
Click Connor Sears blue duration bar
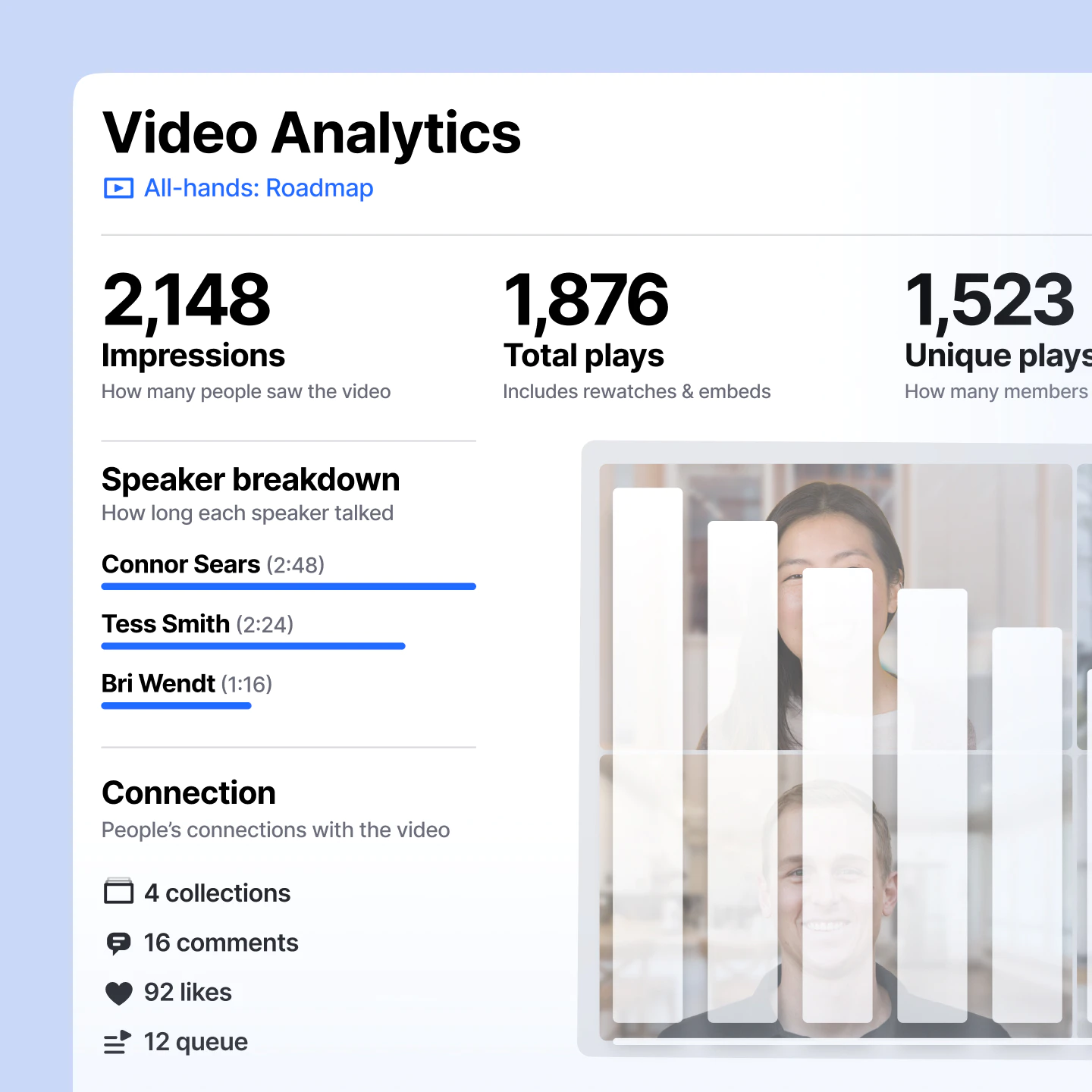[289, 586]
